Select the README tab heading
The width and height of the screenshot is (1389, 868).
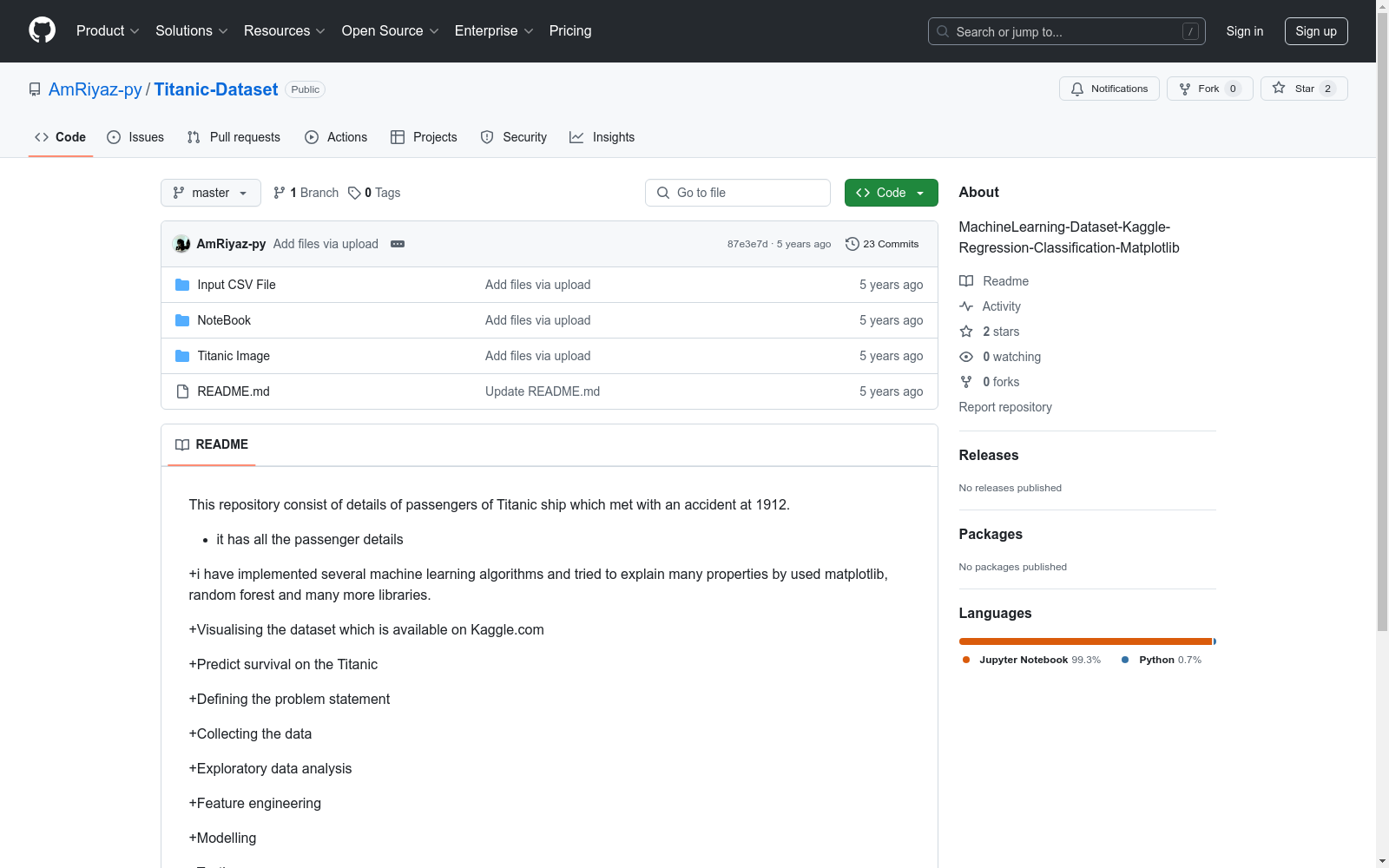[x=212, y=444]
